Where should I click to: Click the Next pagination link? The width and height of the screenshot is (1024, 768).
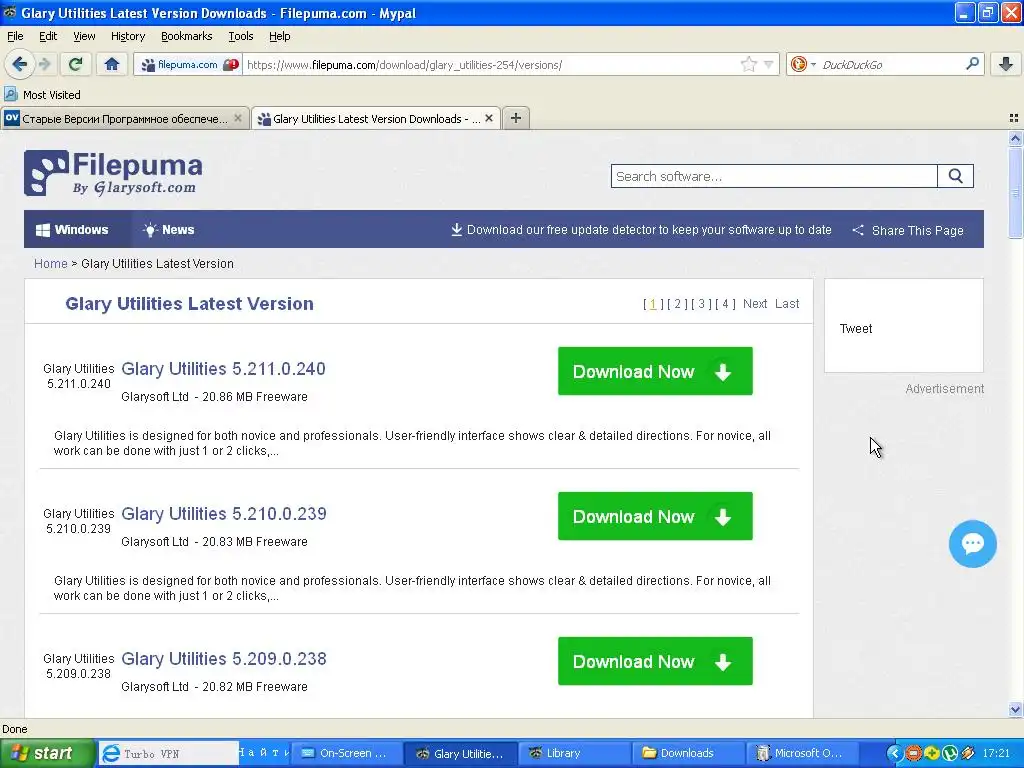pos(755,304)
